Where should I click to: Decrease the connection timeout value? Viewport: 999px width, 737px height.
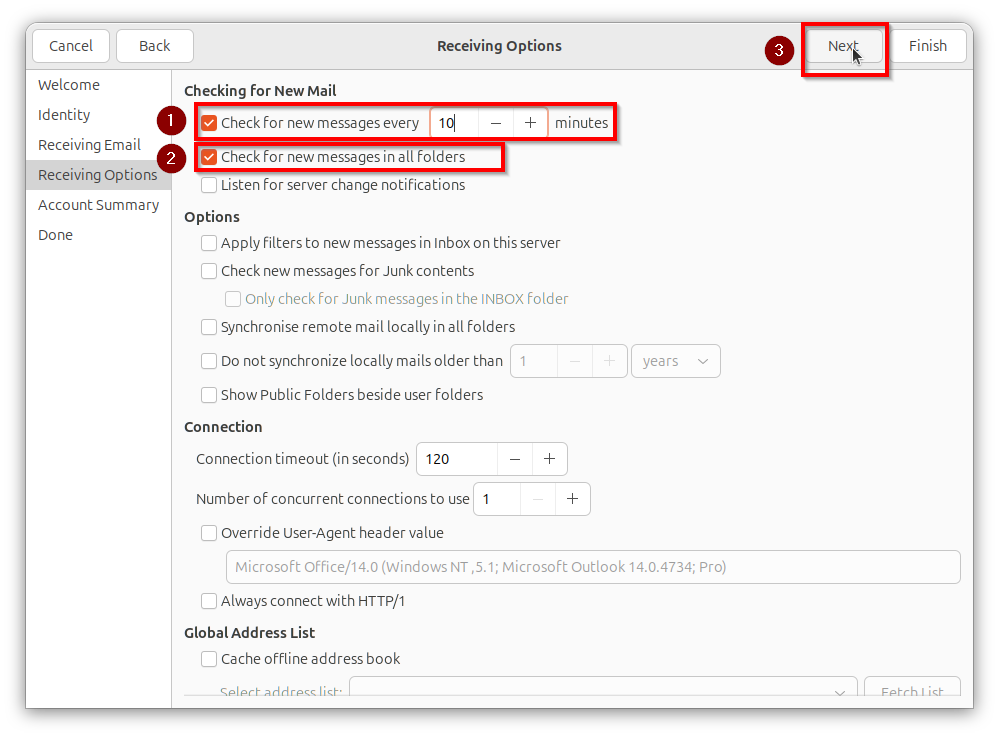(514, 458)
